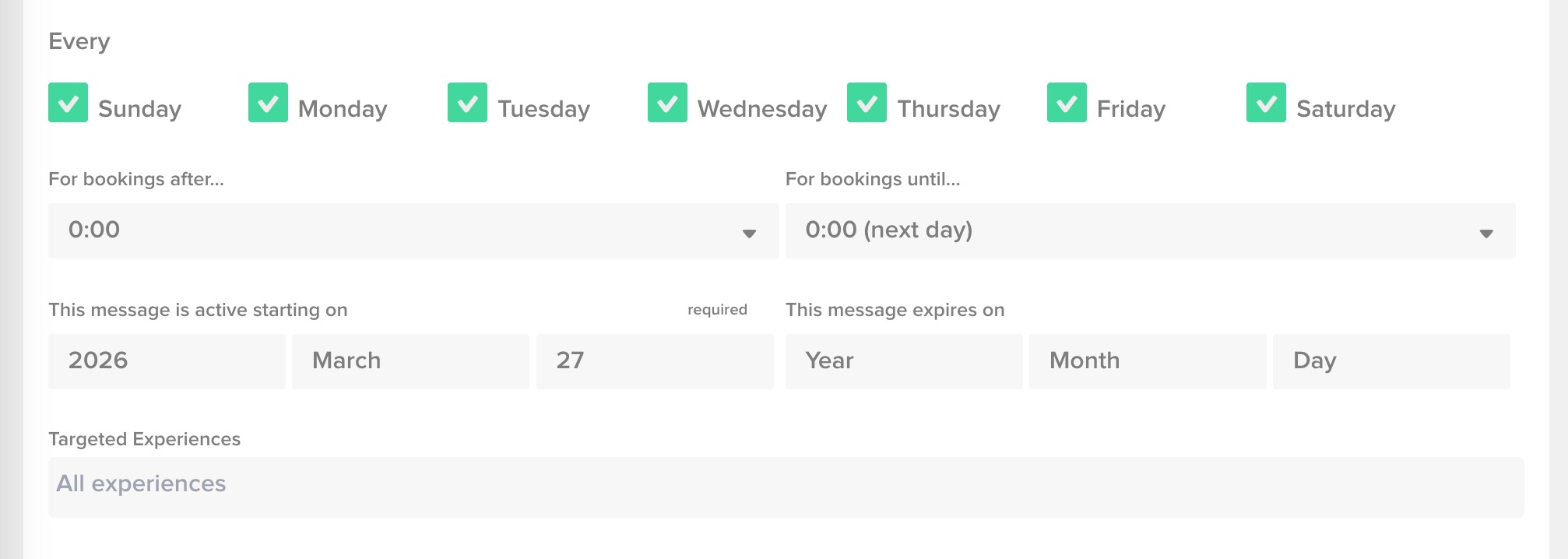Toggle the Monday checkbox

pos(268,103)
